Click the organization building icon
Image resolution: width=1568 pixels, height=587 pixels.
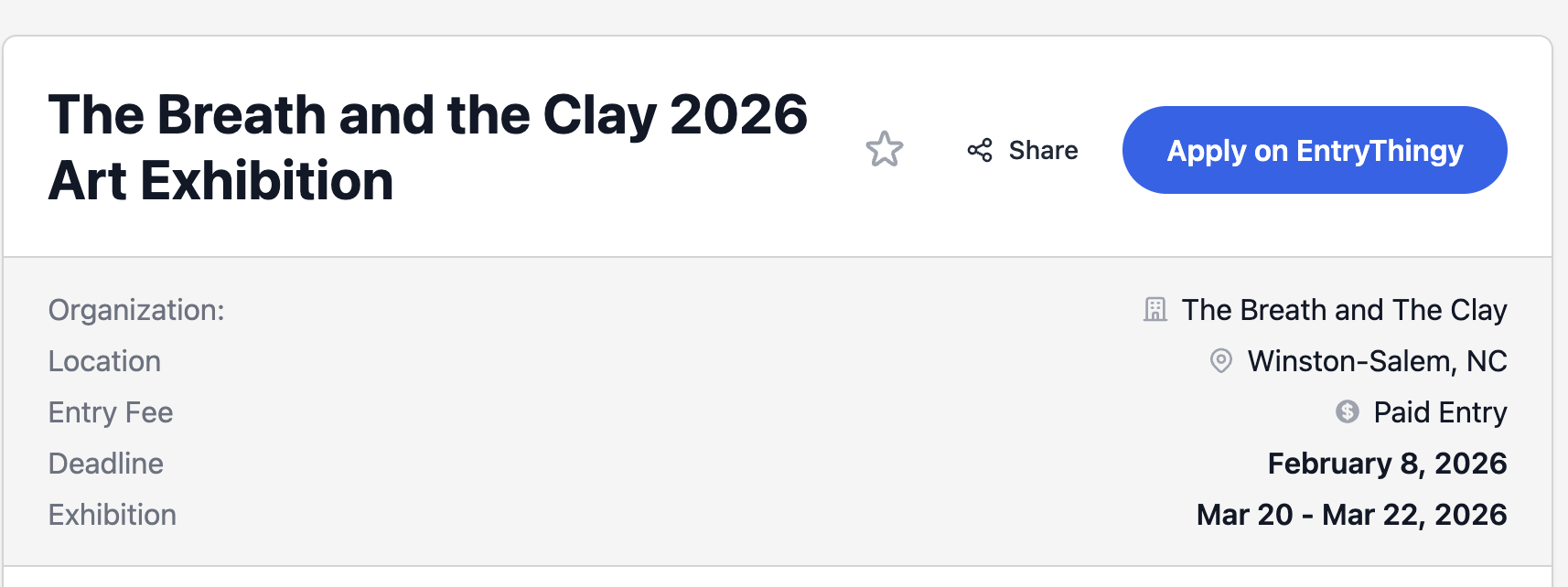tap(1155, 310)
